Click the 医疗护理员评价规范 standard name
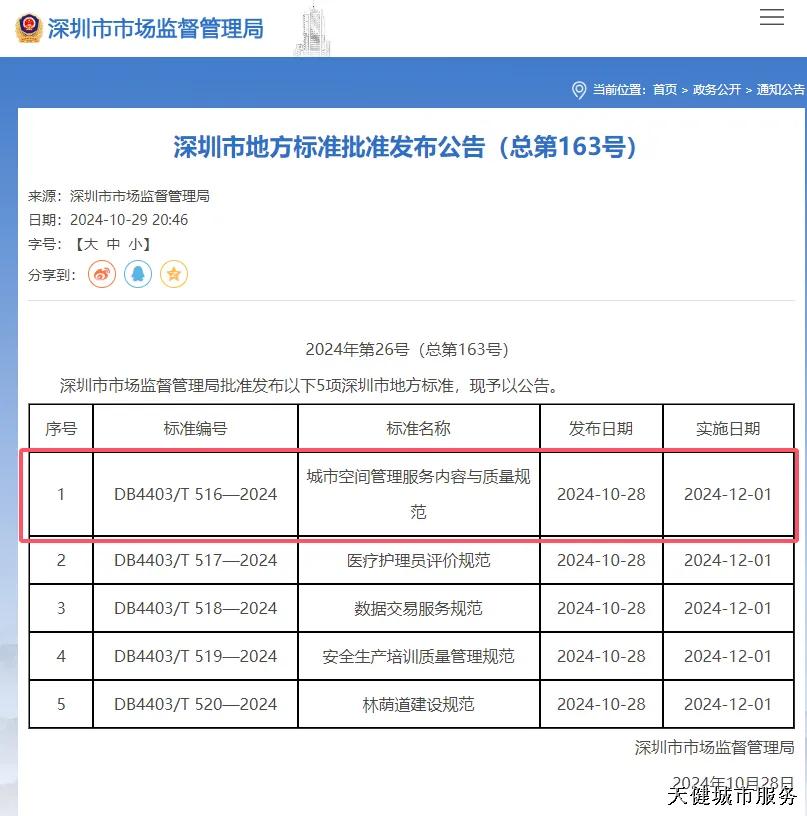Viewport: 807px width, 816px height. coord(418,561)
